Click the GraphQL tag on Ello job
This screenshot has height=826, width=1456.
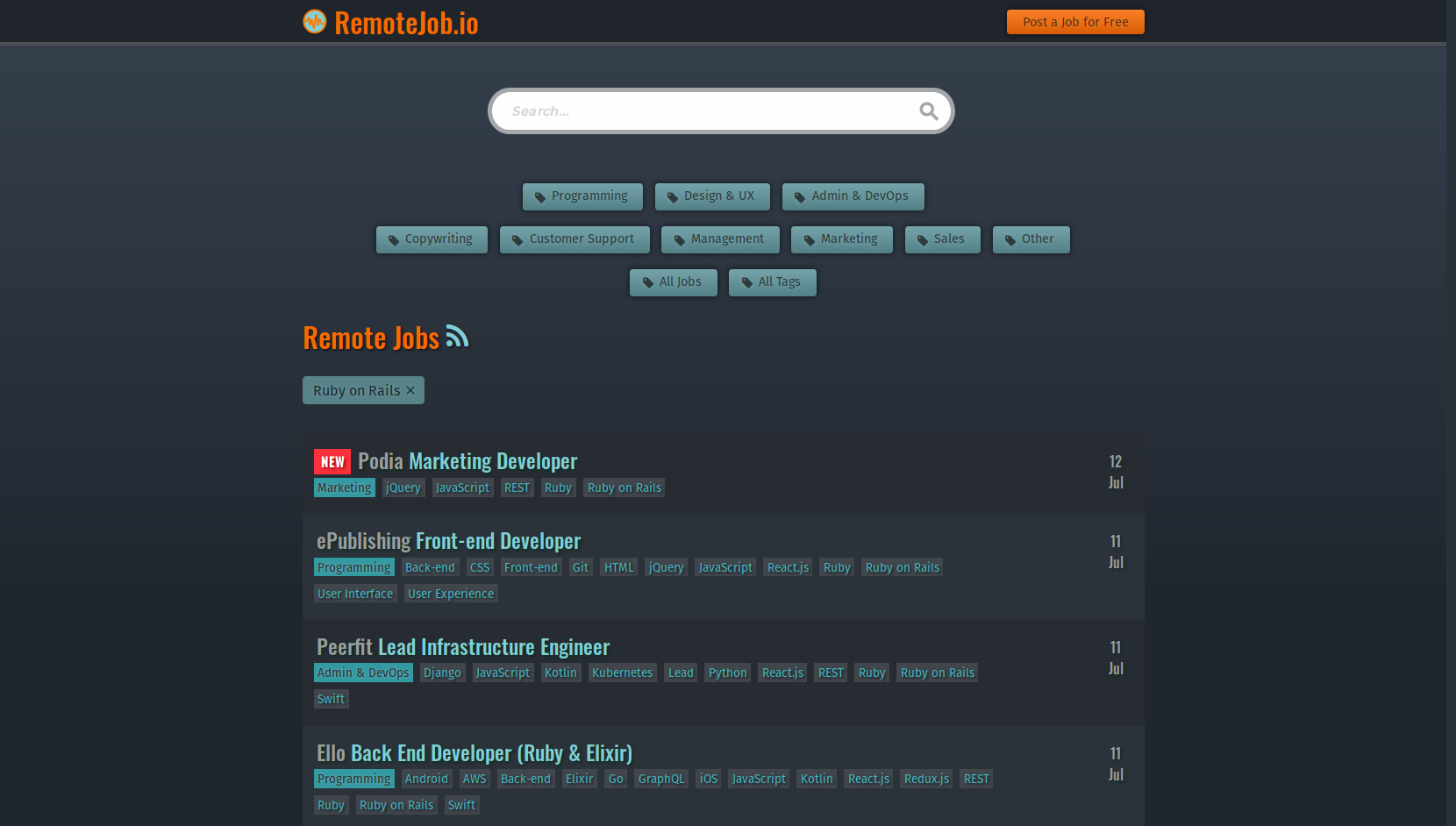tap(661, 779)
